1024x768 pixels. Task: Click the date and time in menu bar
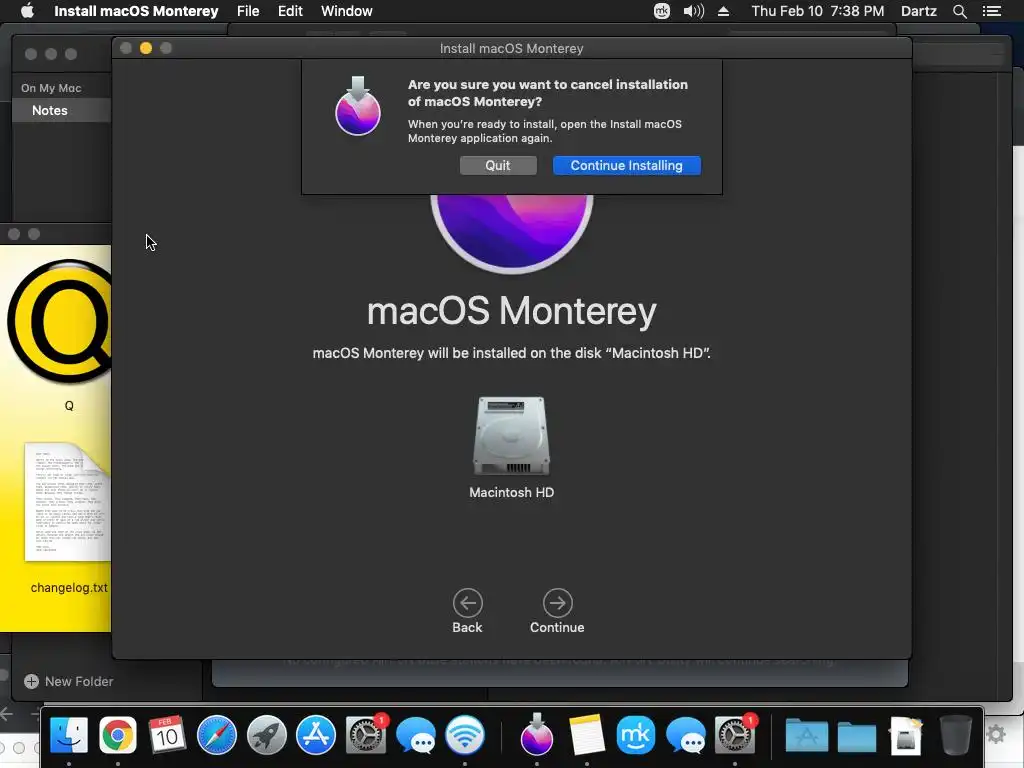pyautogui.click(x=818, y=11)
